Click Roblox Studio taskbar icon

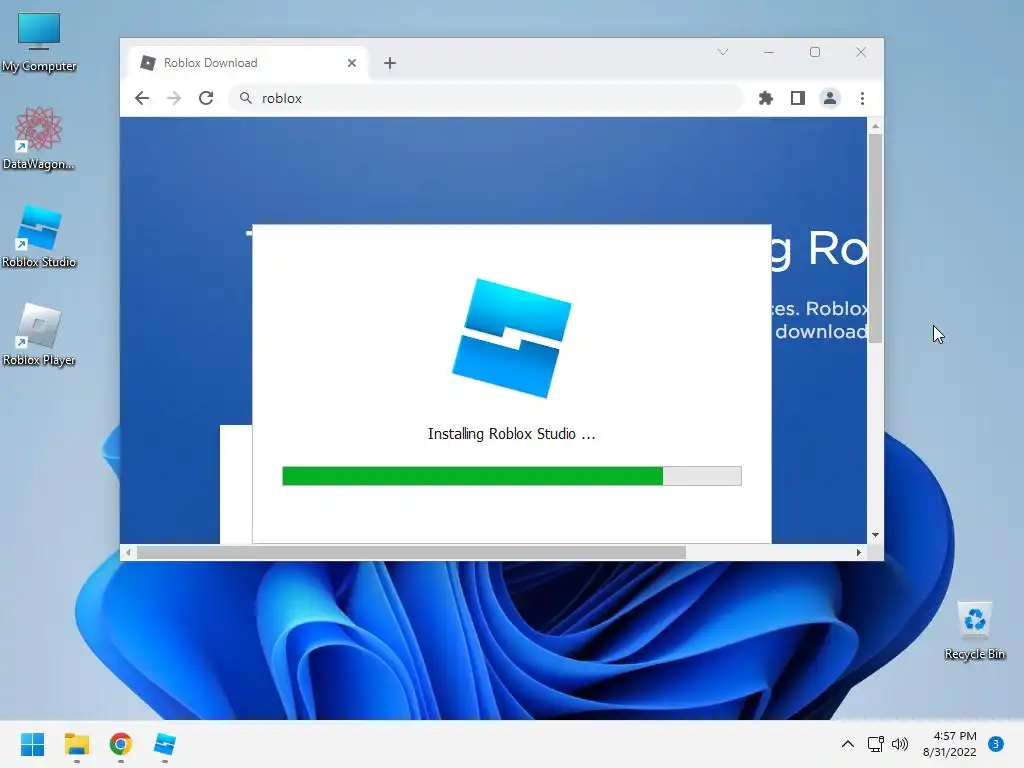165,744
